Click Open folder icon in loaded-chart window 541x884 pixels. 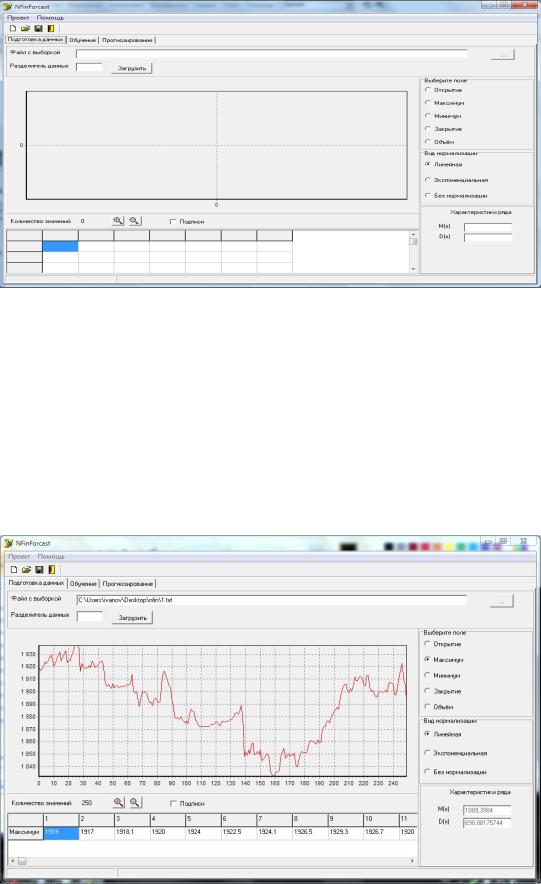(x=26, y=569)
